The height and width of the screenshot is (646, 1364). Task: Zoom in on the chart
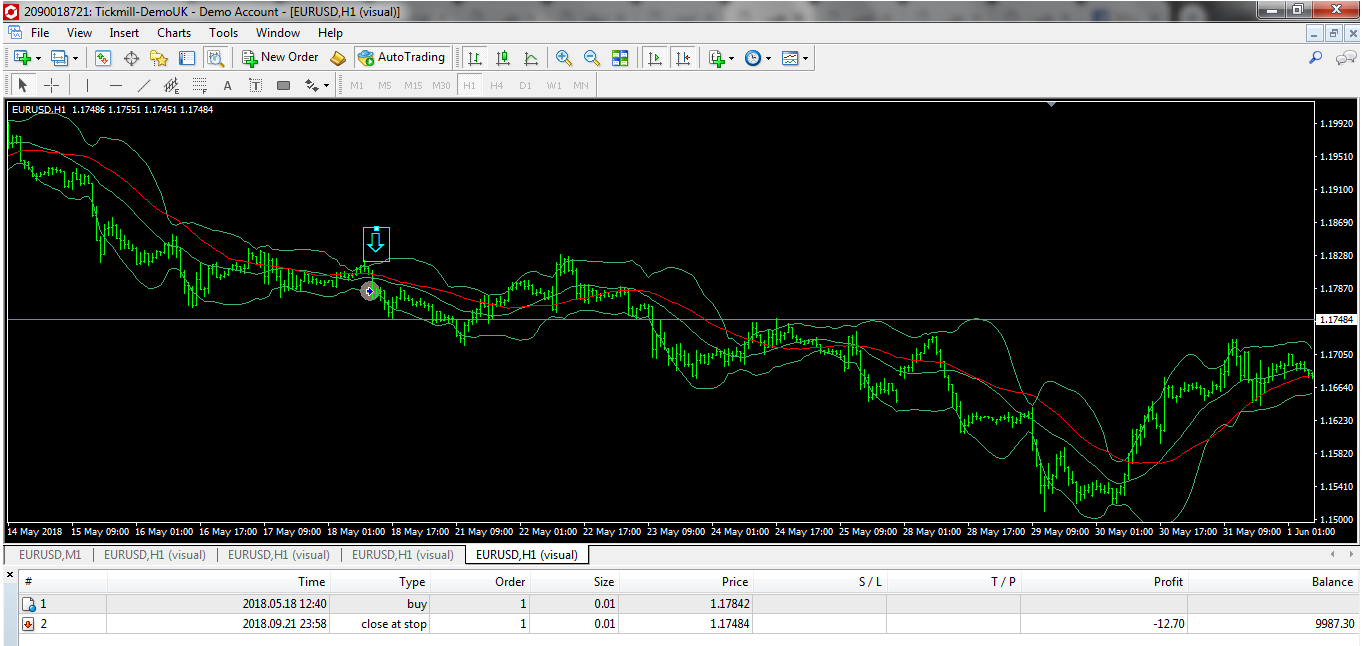click(x=564, y=58)
